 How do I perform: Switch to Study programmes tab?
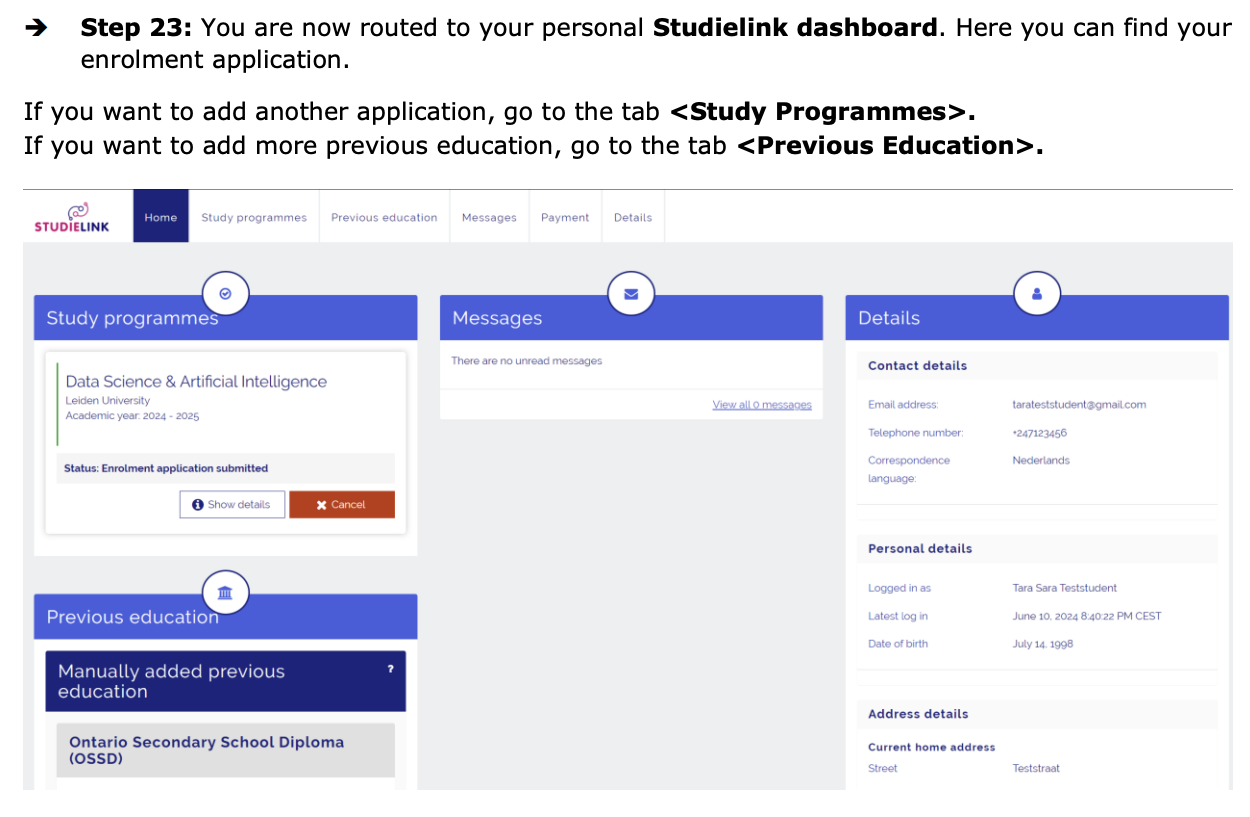[x=254, y=217]
